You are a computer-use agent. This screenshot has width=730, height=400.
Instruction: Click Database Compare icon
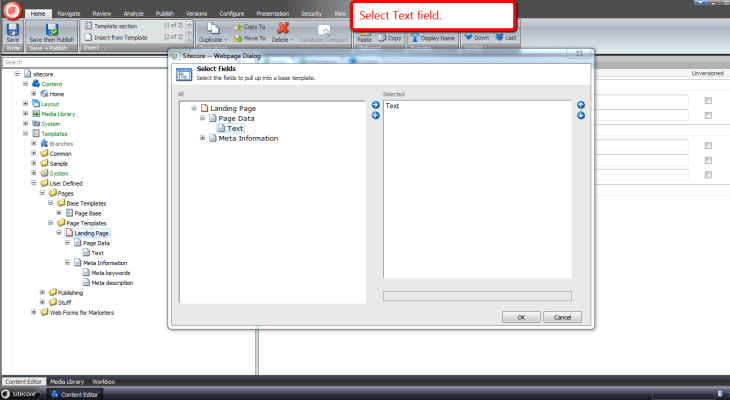324,30
